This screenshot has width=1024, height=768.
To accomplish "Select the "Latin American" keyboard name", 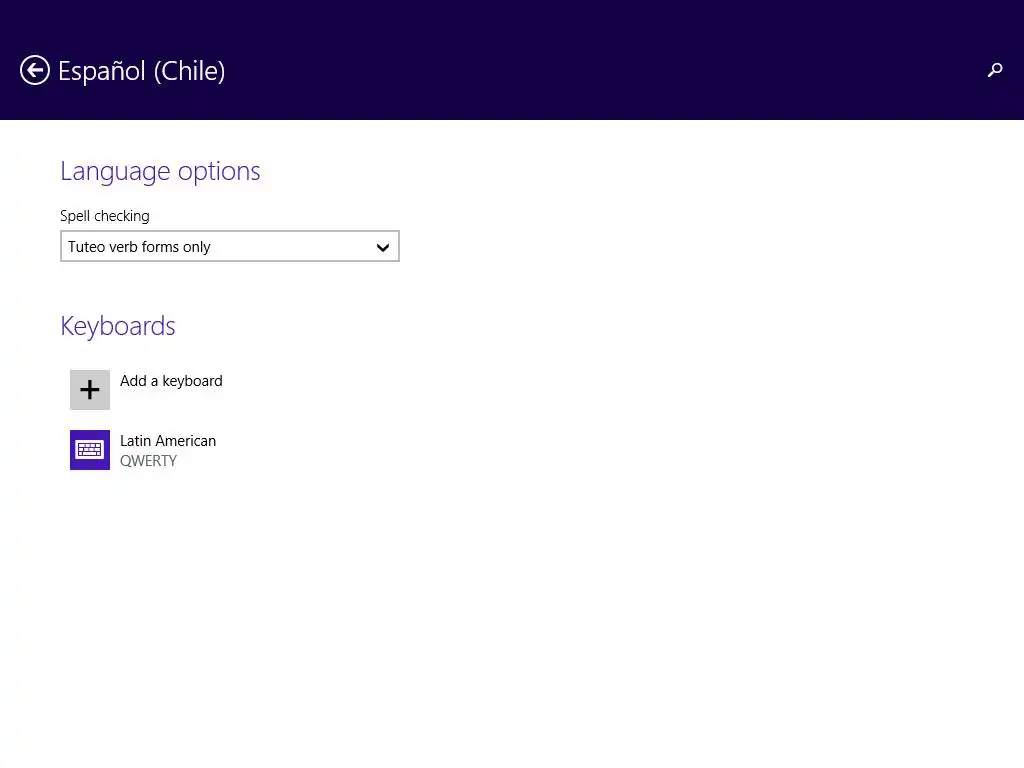I will [x=168, y=441].
